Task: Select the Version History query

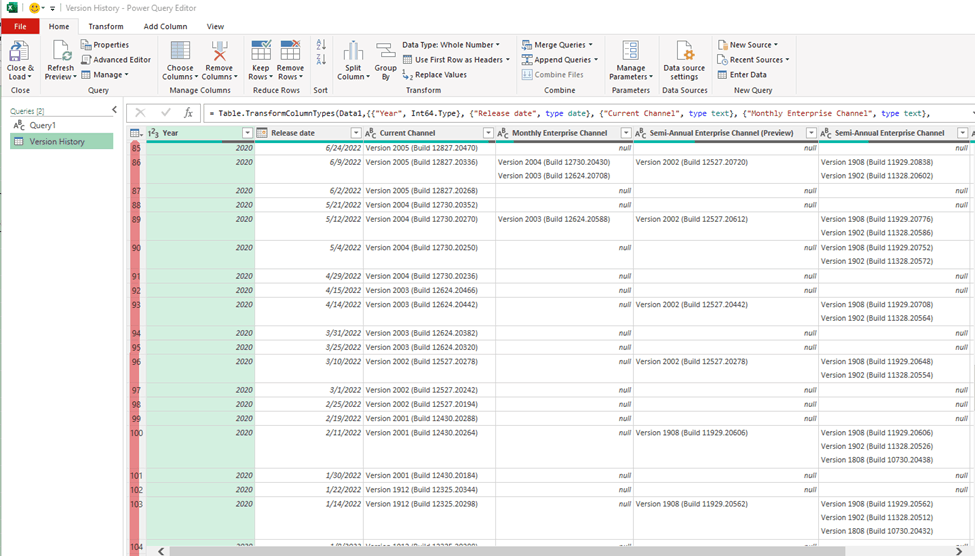Action: (x=62, y=142)
